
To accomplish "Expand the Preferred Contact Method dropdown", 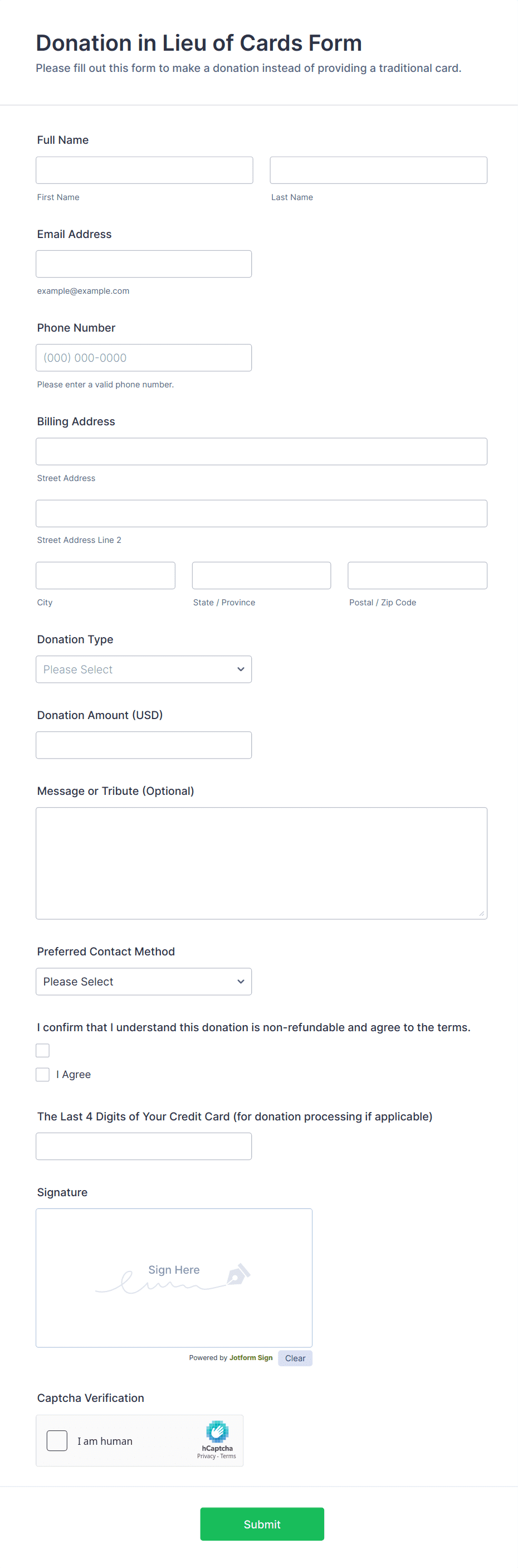I will 144,981.
